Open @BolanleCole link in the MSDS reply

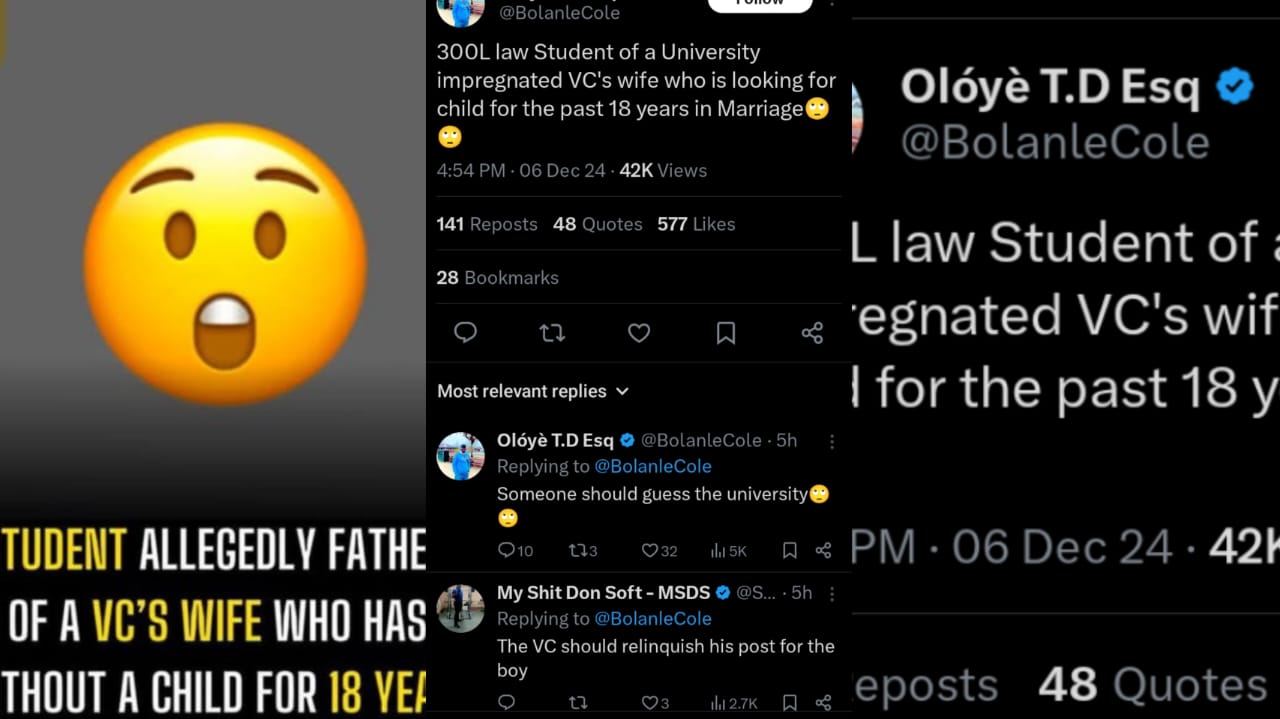pos(653,619)
